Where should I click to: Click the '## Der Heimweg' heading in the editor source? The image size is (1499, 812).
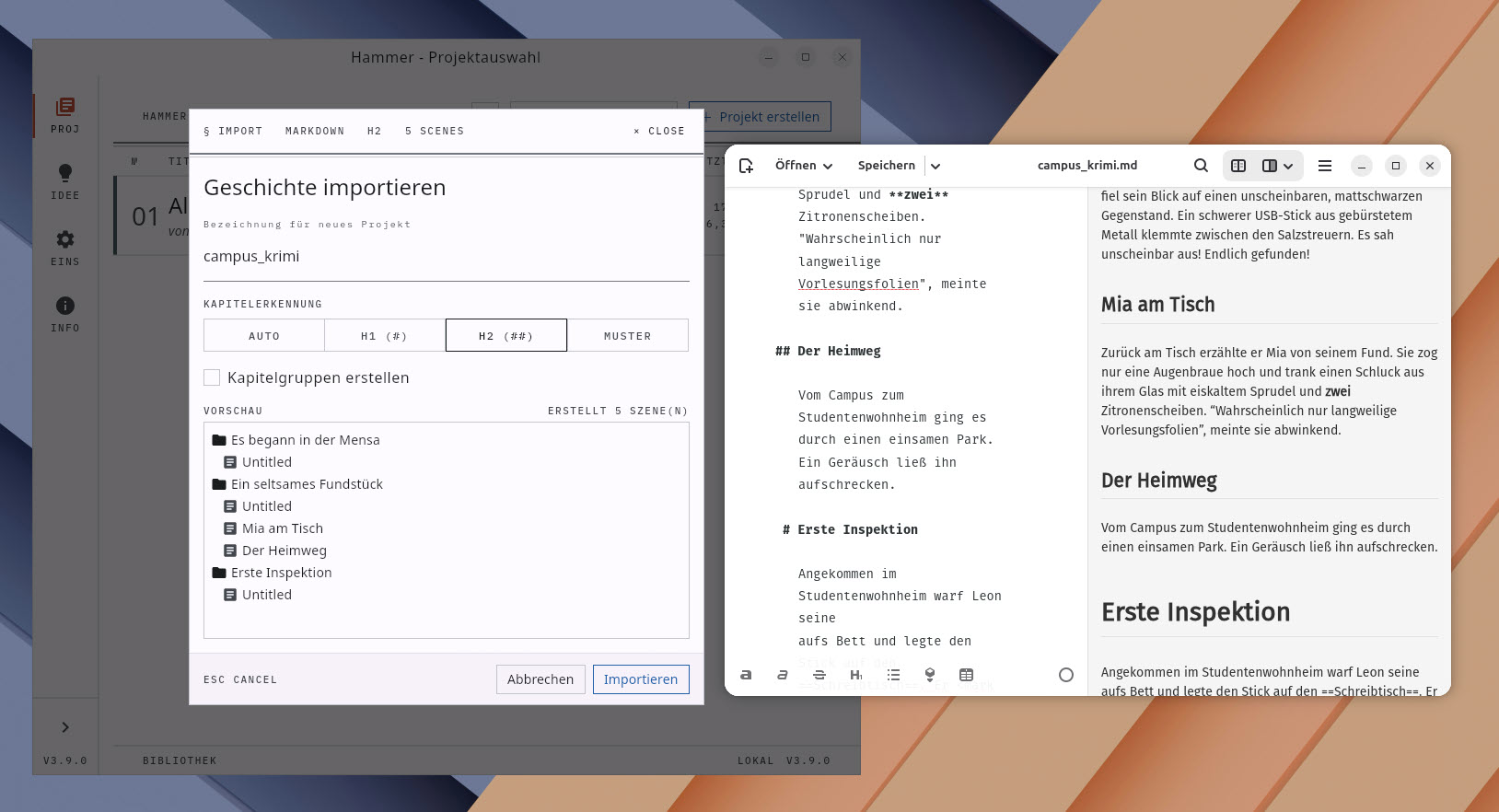pos(828,351)
